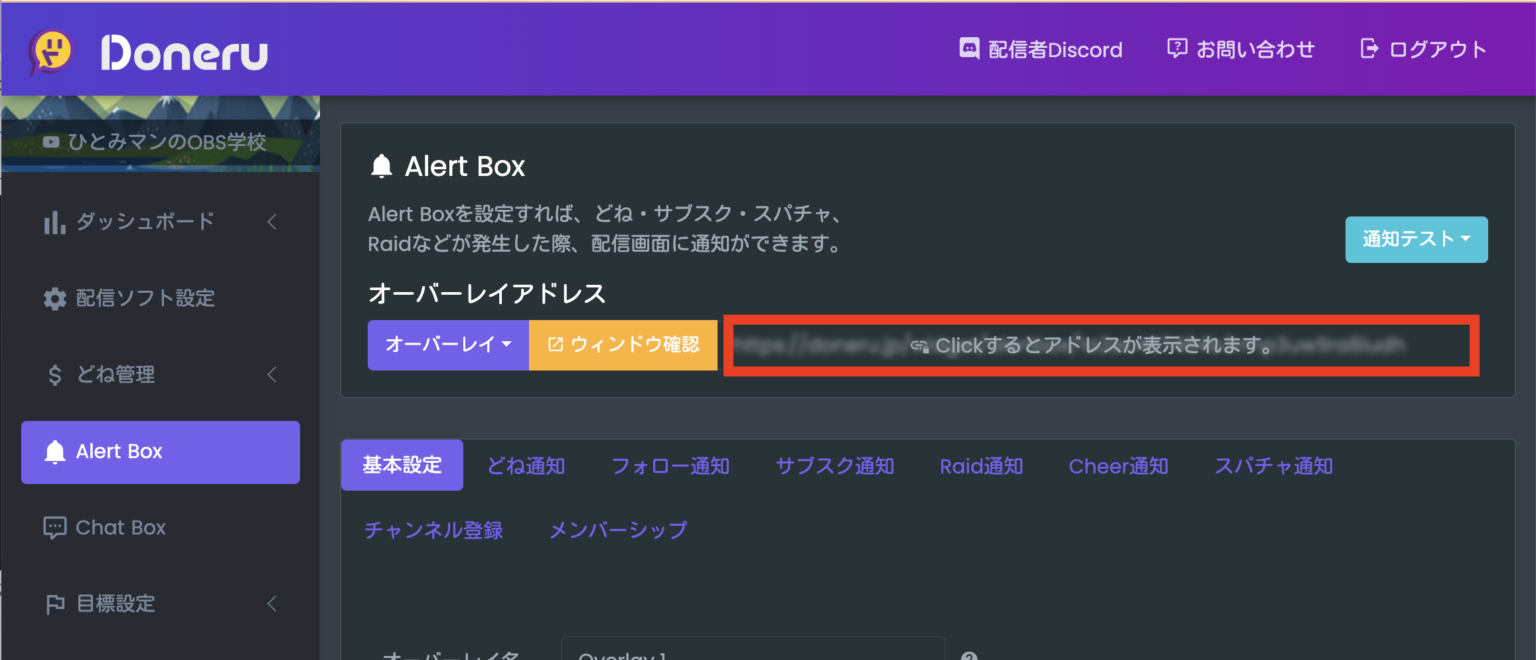
Task: Click the logout arrow icon beside ログアウト
Action: [x=1369, y=49]
